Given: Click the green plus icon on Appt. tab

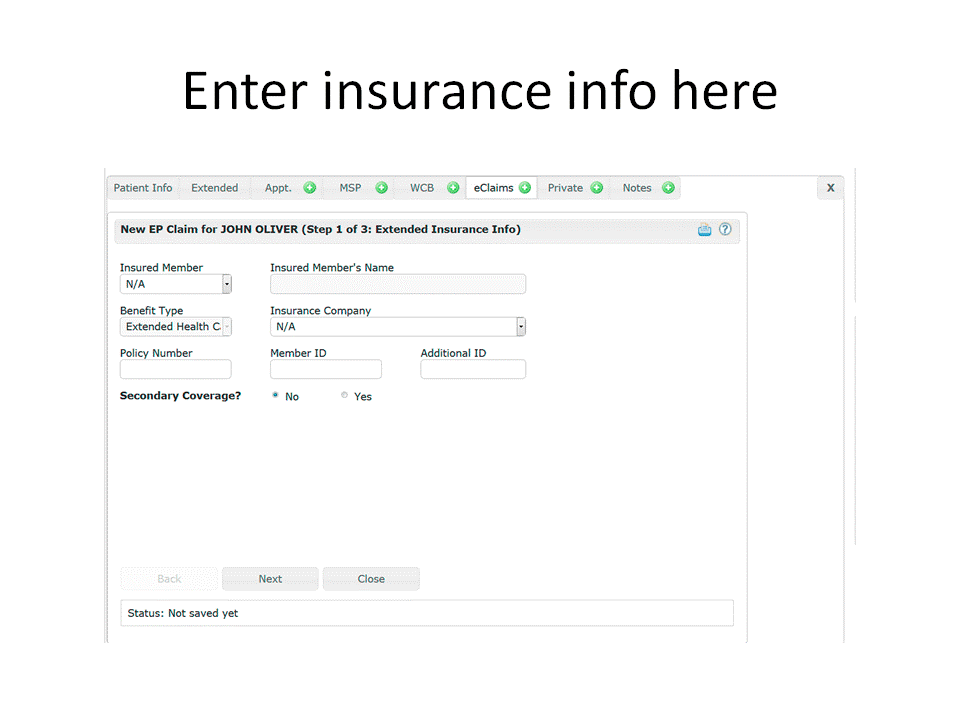Looking at the screenshot, I should (x=309, y=187).
